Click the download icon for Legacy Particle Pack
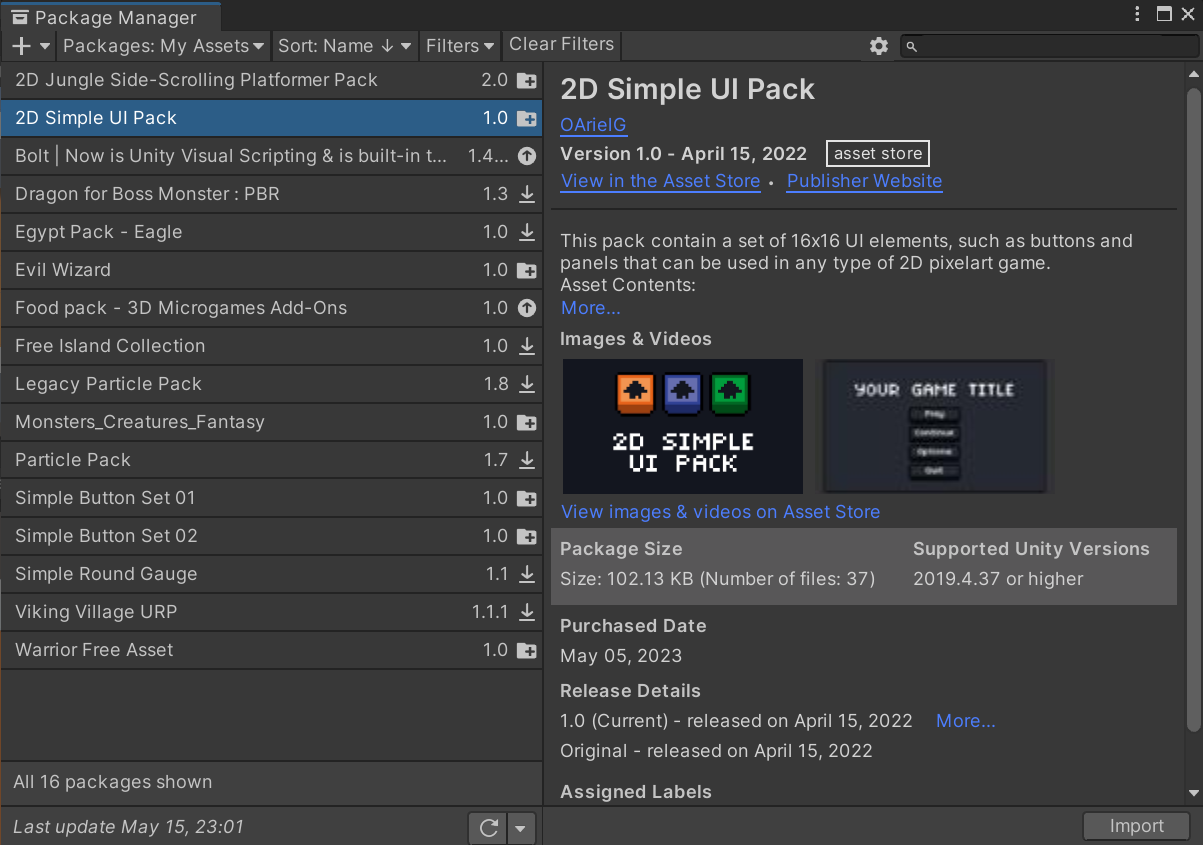 tap(527, 384)
